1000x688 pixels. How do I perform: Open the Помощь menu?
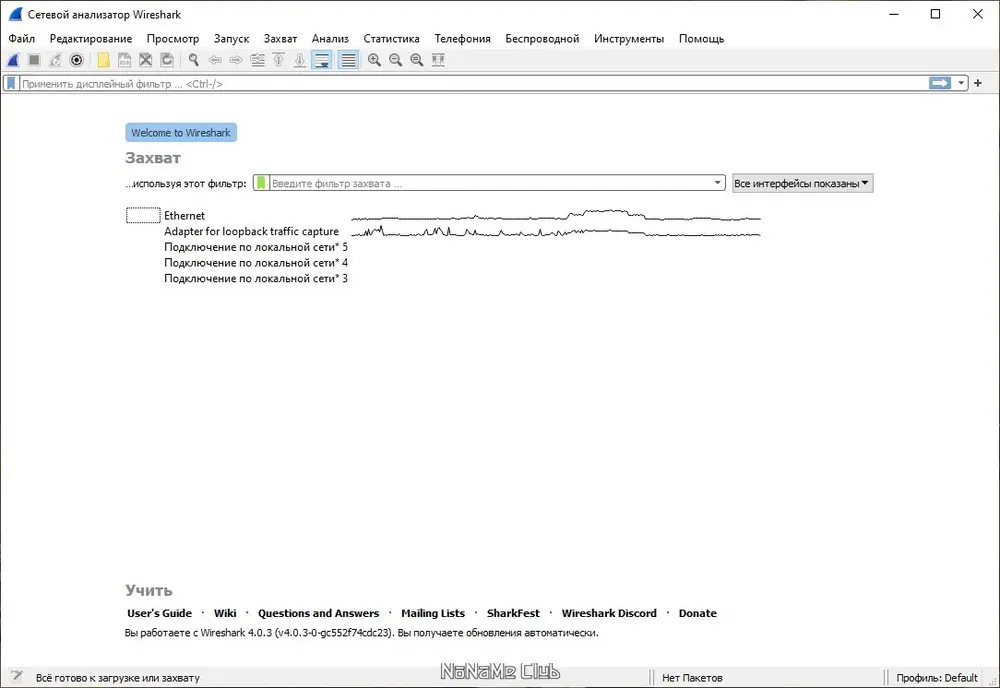pyautogui.click(x=702, y=38)
